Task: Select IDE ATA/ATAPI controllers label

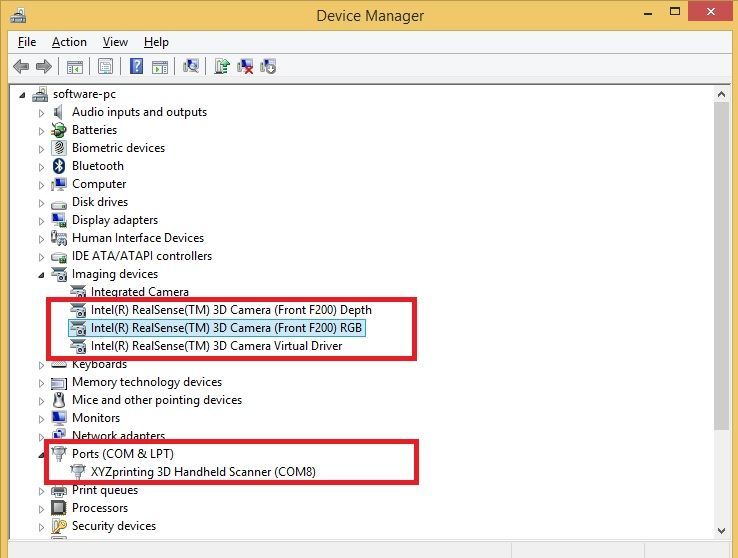Action: [142, 255]
